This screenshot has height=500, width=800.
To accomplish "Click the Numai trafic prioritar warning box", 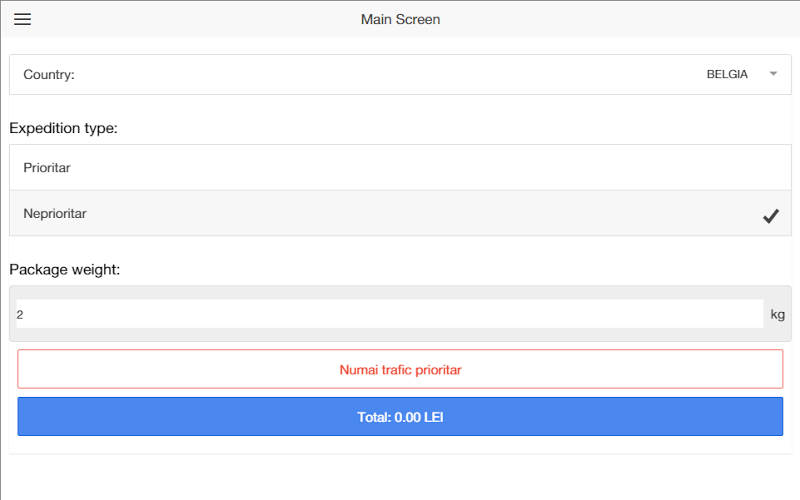I will click(x=400, y=369).
